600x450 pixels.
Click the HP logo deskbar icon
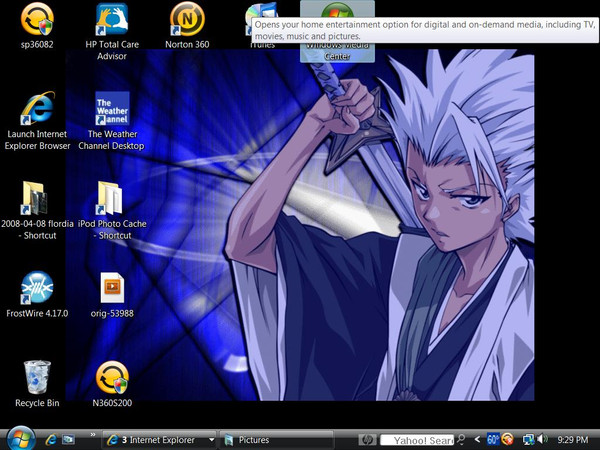(x=368, y=440)
